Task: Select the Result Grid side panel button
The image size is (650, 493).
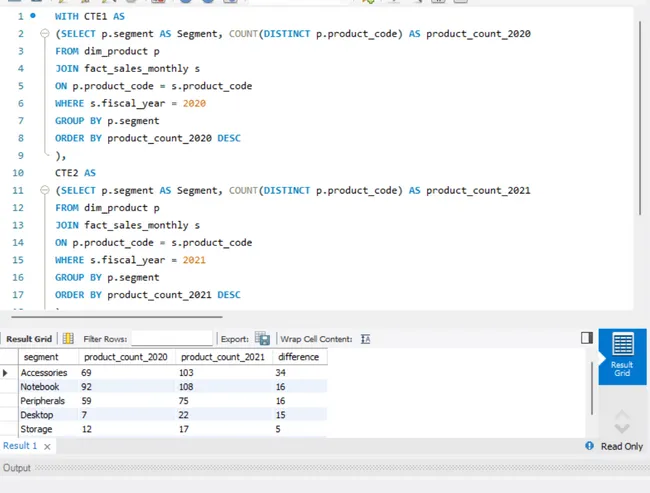Action: [x=622, y=357]
